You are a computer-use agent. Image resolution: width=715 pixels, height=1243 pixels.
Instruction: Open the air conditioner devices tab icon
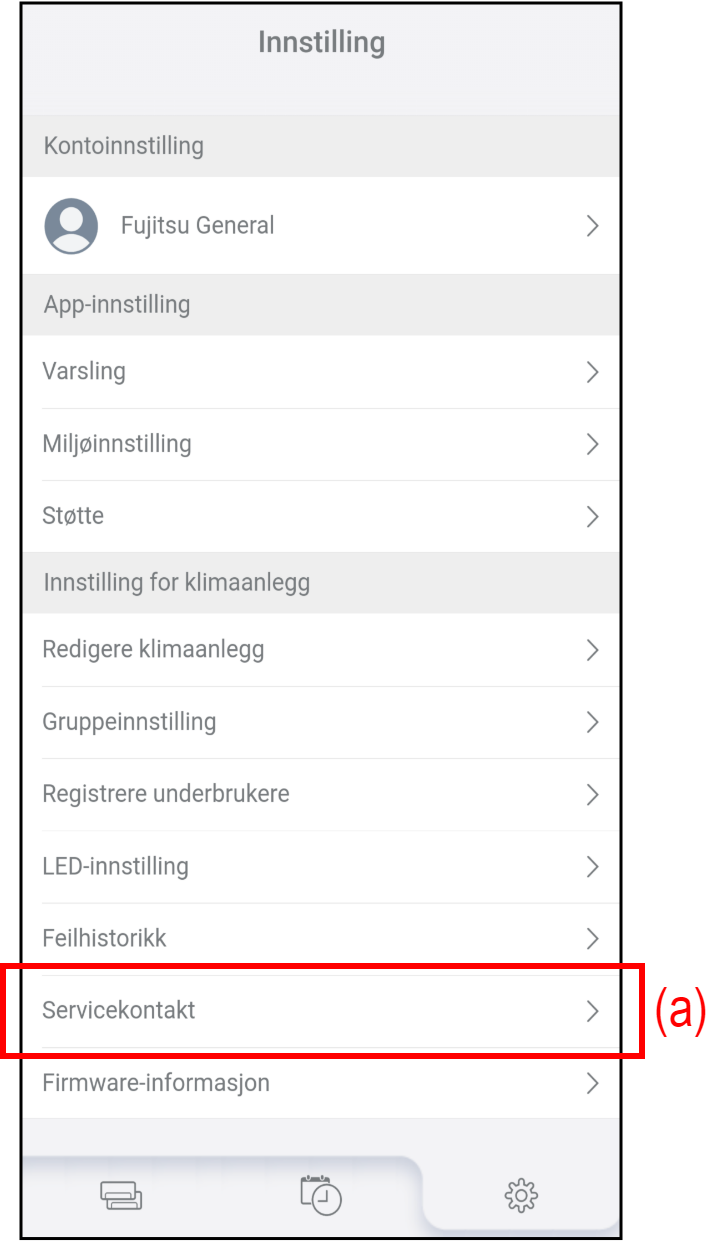click(121, 1196)
